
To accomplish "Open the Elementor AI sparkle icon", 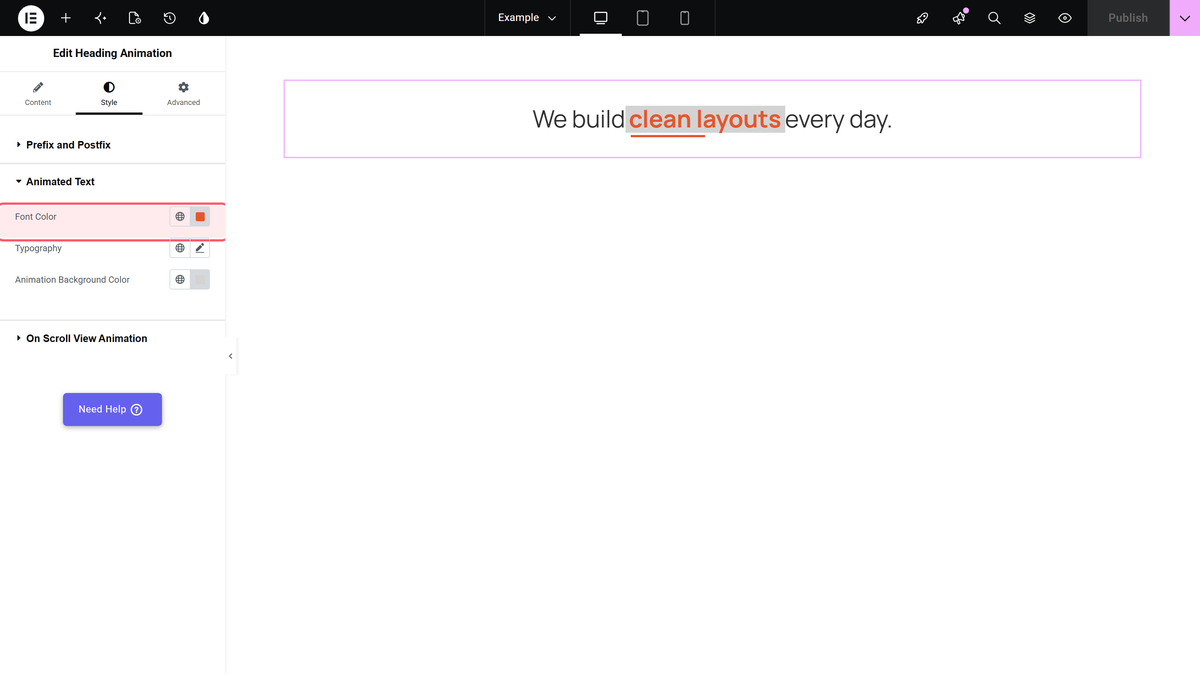I will 100,18.
